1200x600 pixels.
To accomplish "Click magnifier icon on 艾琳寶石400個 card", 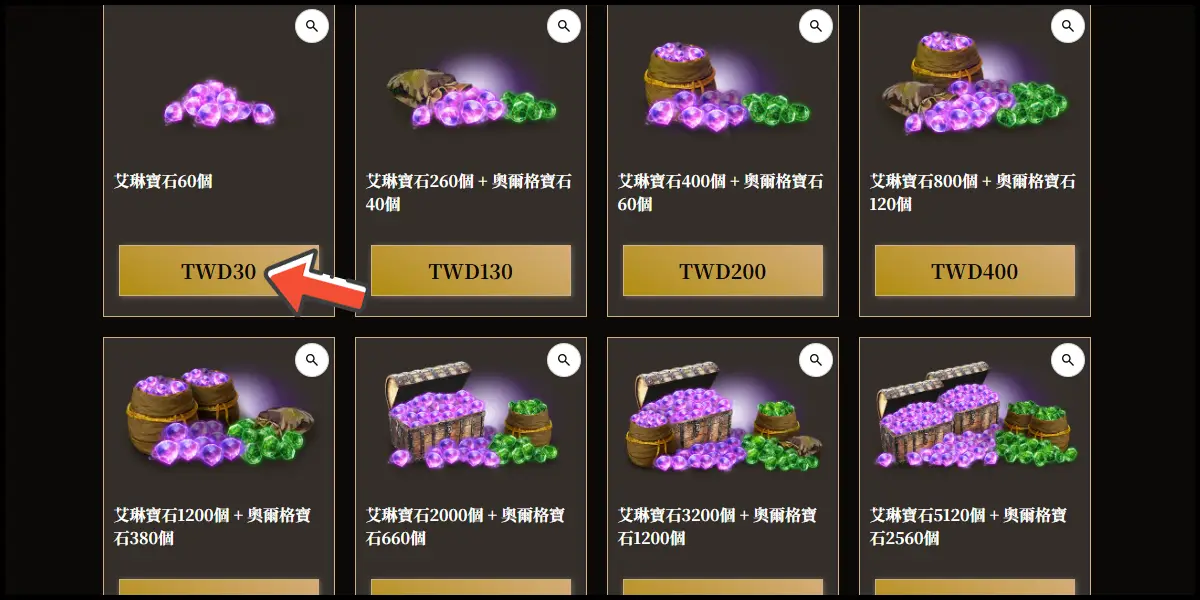I will click(x=816, y=26).
